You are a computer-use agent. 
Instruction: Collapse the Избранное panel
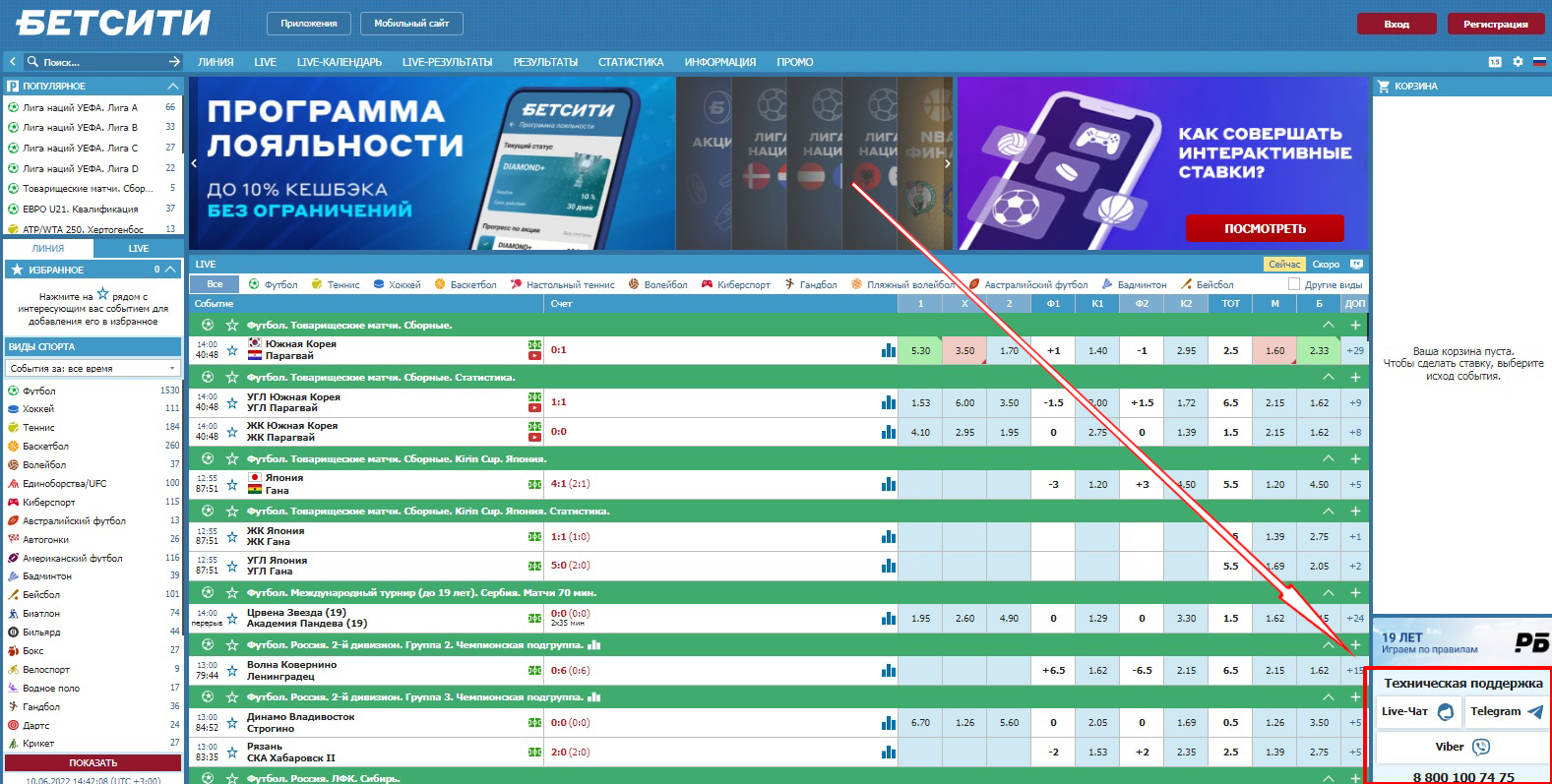coord(170,270)
